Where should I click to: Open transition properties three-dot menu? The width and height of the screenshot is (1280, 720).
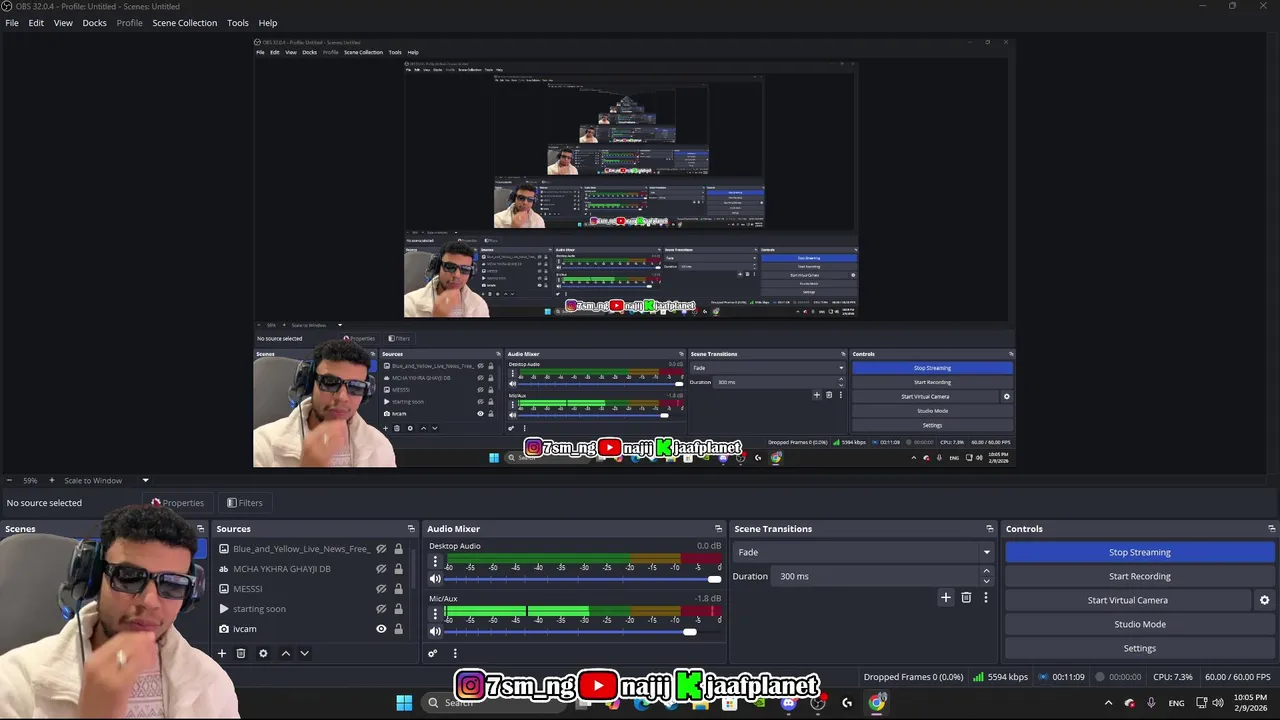(x=985, y=597)
